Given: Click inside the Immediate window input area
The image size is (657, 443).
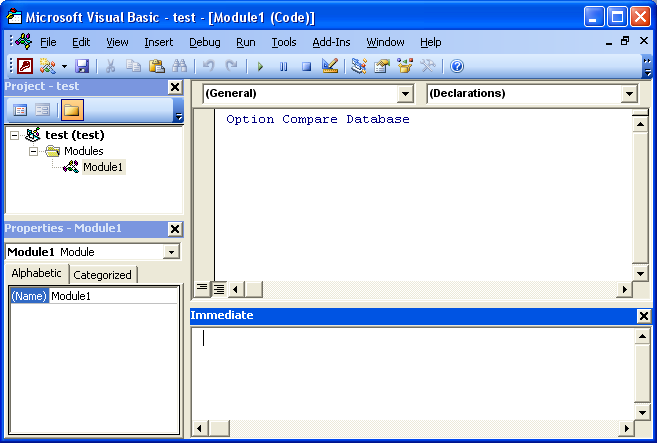Looking at the screenshot, I should pyautogui.click(x=413, y=373).
